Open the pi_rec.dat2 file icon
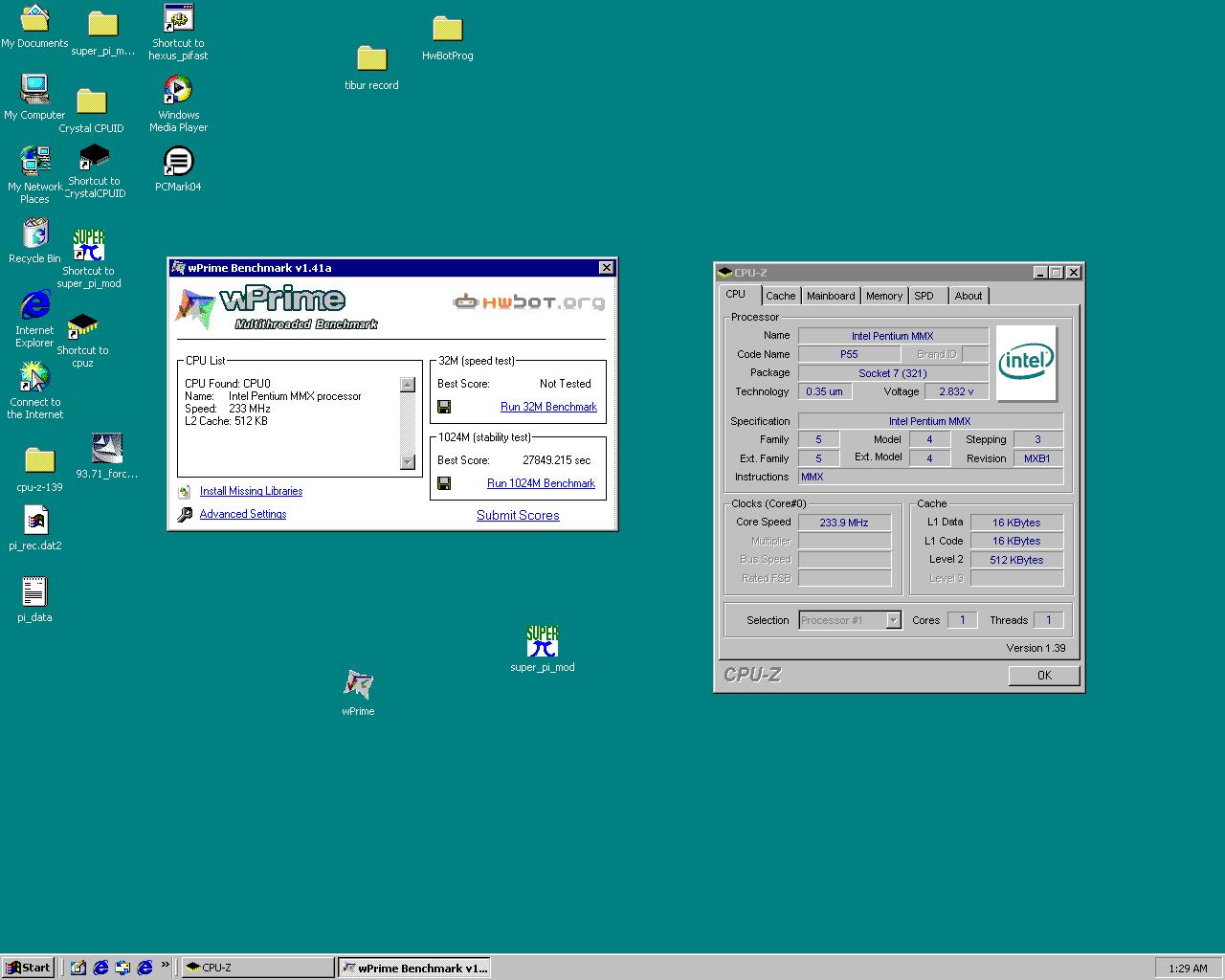1225x980 pixels. 34,528
